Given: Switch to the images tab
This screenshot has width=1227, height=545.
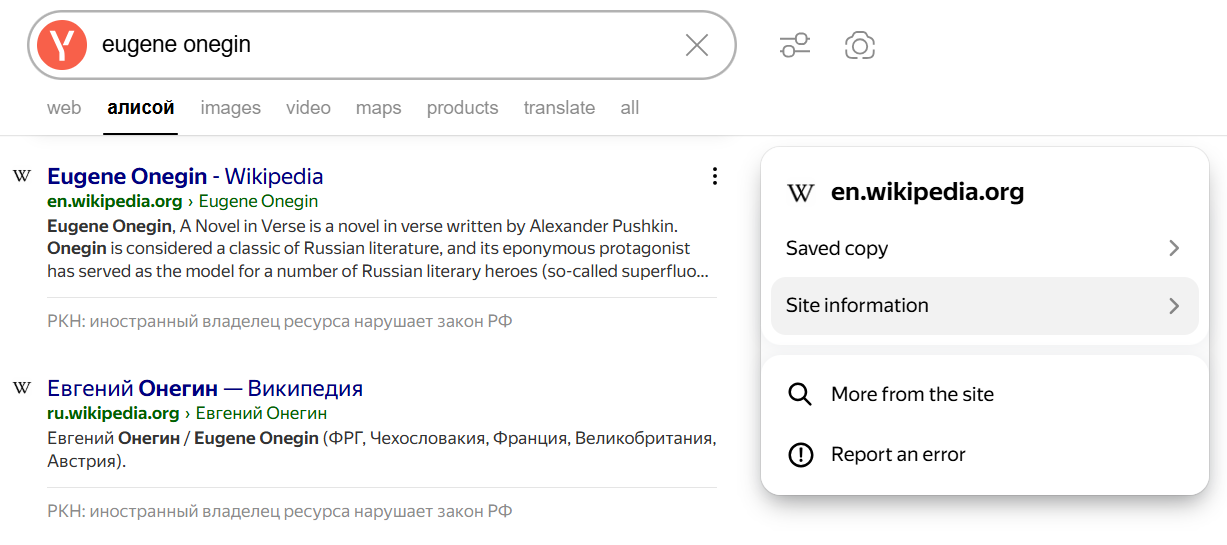Looking at the screenshot, I should coord(230,108).
